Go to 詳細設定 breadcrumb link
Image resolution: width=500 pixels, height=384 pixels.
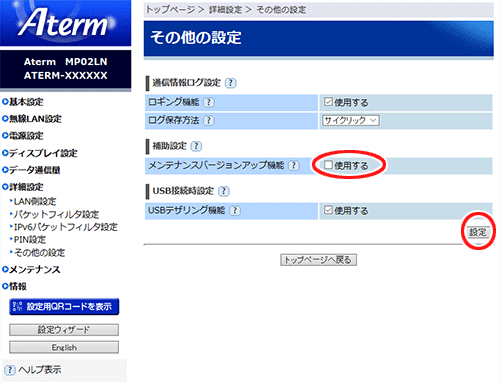[x=226, y=10]
